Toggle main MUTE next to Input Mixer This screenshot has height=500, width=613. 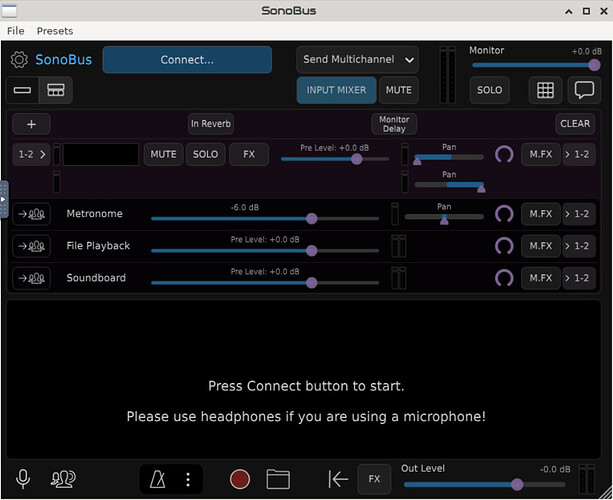coord(399,90)
